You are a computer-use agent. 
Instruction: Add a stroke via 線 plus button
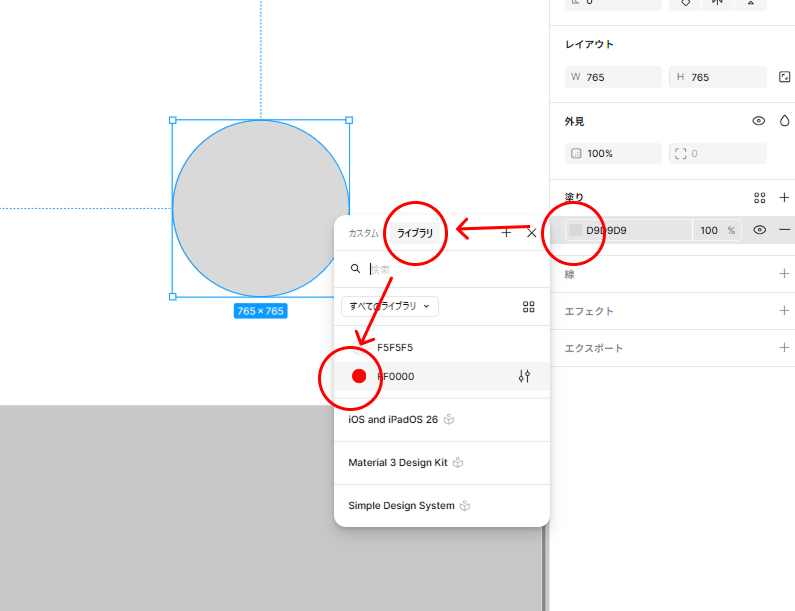pos(784,274)
